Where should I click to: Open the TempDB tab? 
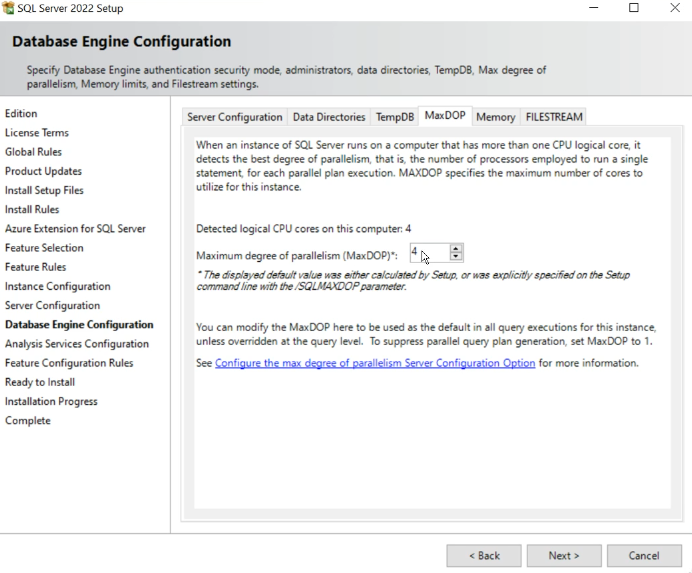[395, 117]
